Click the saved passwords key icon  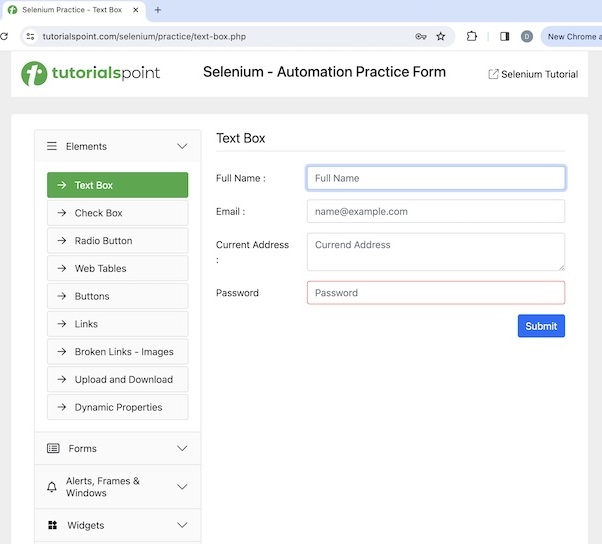pyautogui.click(x=421, y=36)
